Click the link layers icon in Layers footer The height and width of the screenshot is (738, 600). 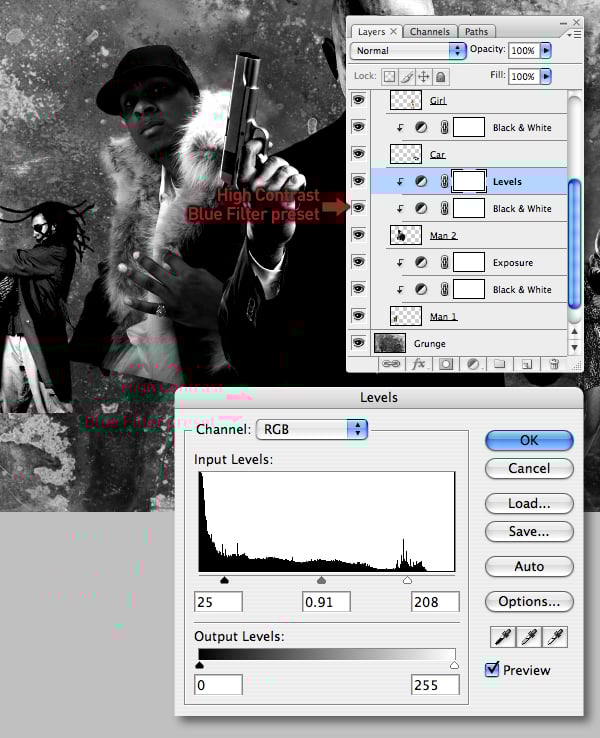(391, 364)
